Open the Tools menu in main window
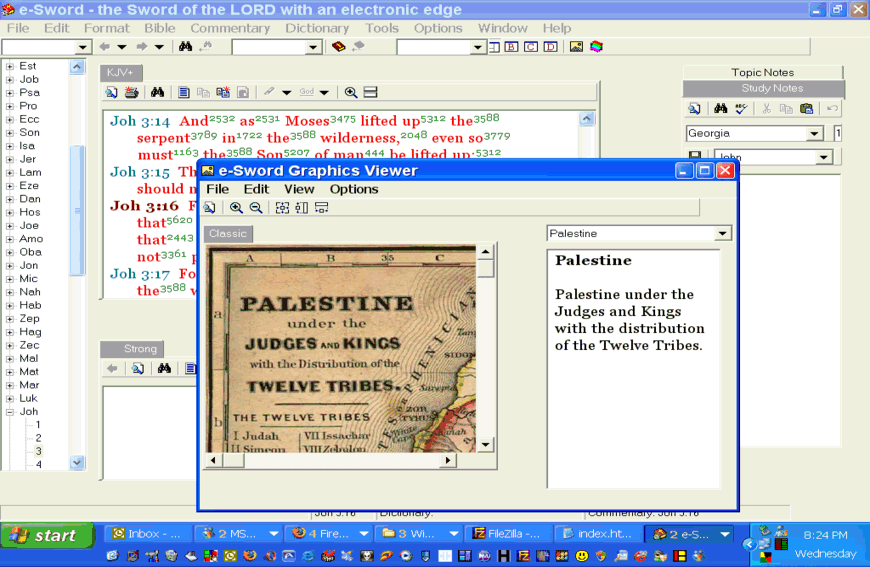The image size is (870, 567). [x=382, y=28]
